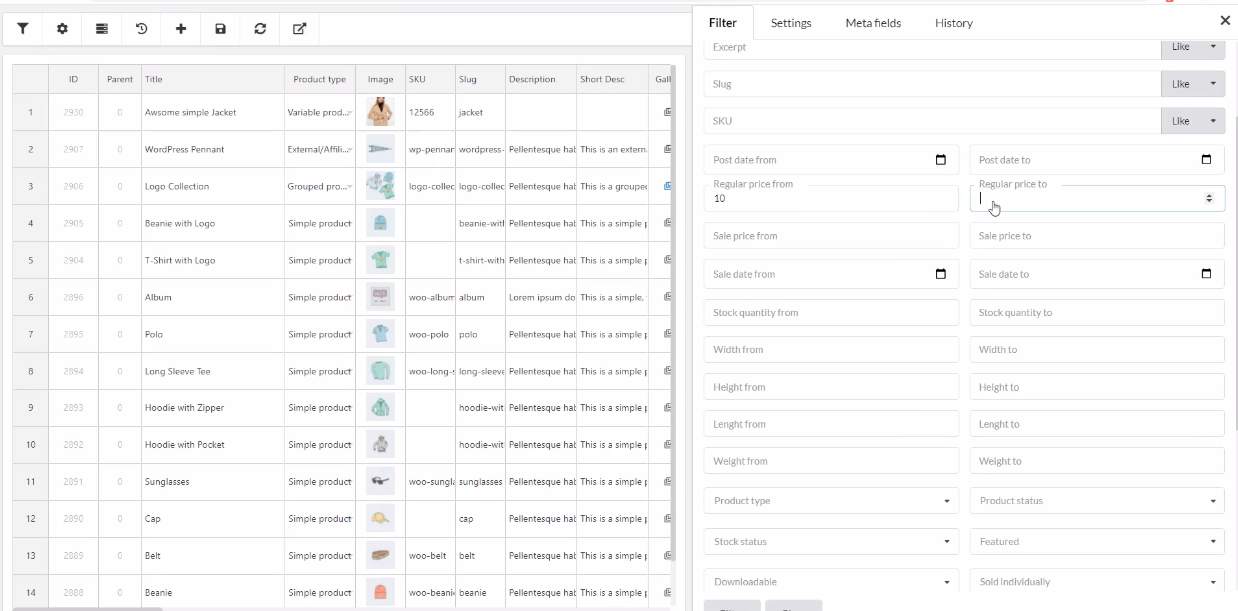The image size is (1238, 611).
Task: Open settings via the toolbar gear icon
Action: pos(62,29)
